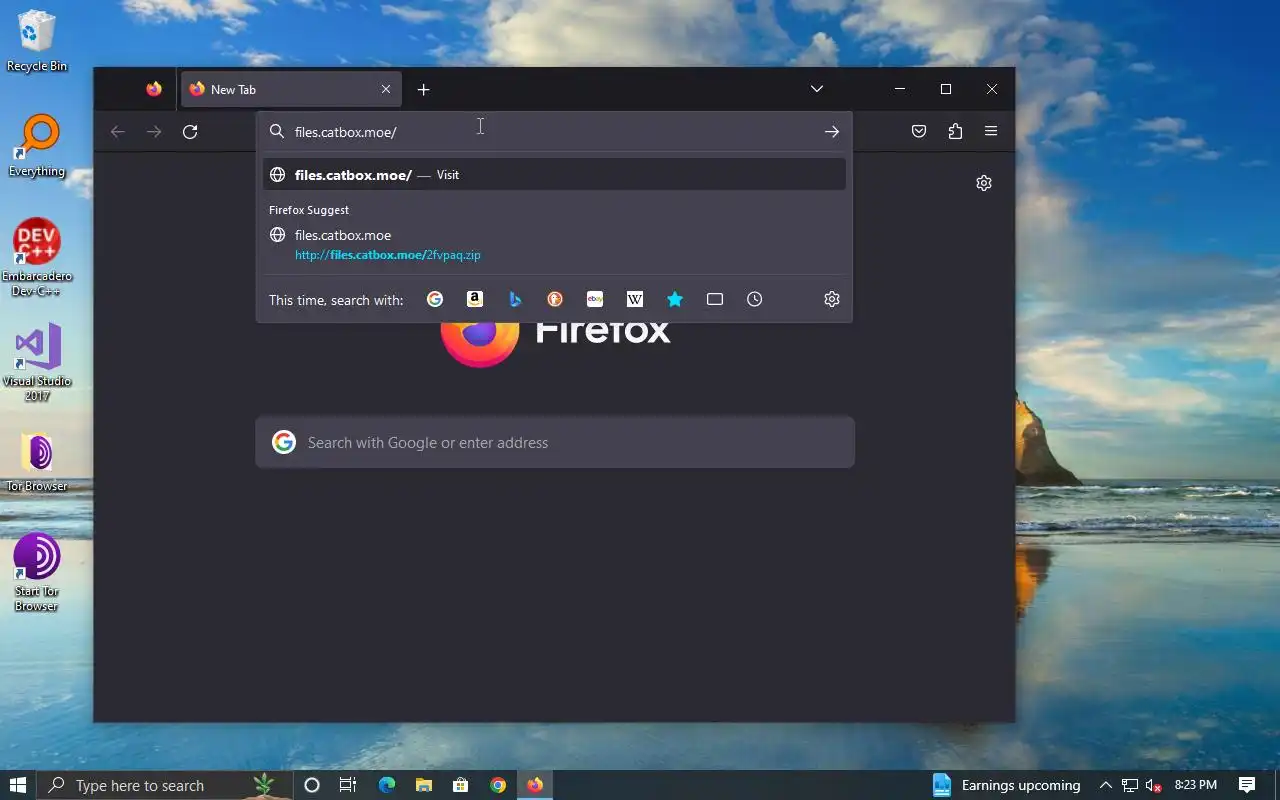Screen dimensions: 1280x800
Task: Select Embarcadero Dev-C++ desktop shortcut
Action: 37,257
